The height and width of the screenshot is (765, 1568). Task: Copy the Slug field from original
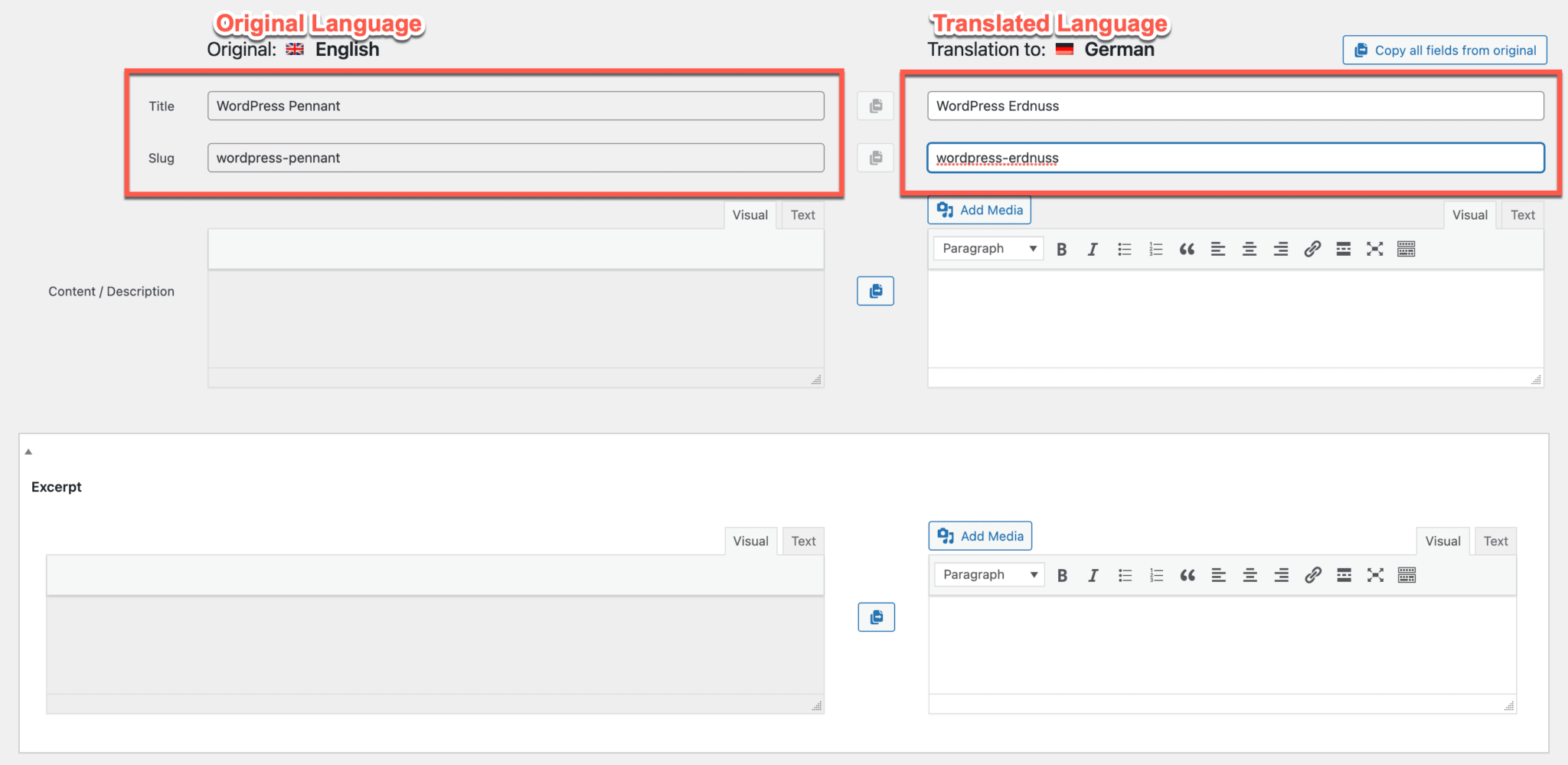tap(875, 158)
